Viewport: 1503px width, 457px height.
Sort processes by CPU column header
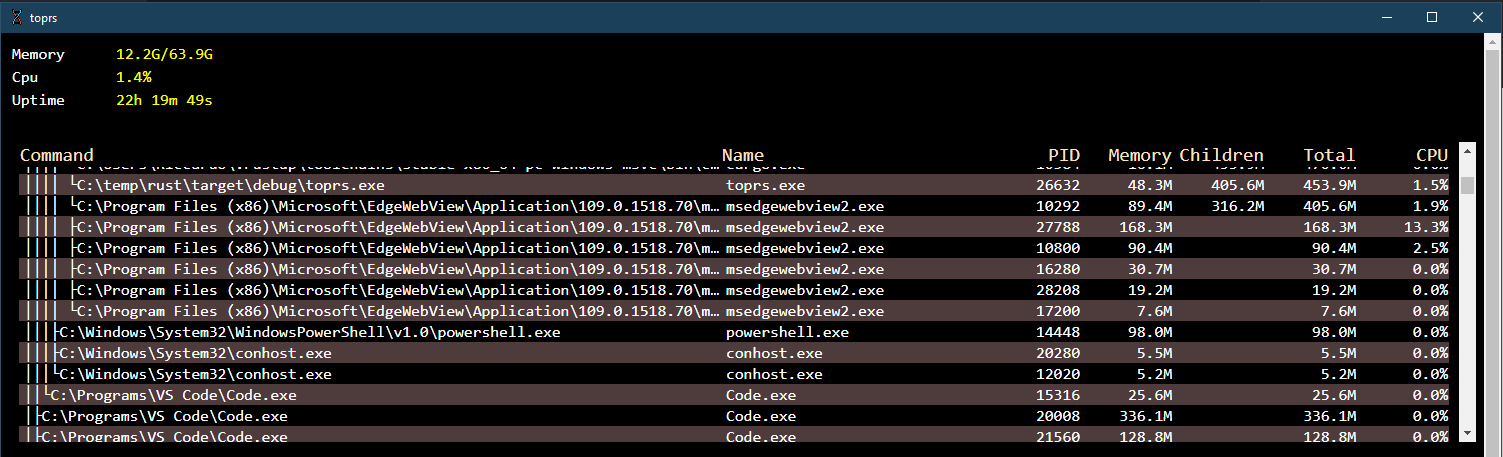pos(1431,155)
